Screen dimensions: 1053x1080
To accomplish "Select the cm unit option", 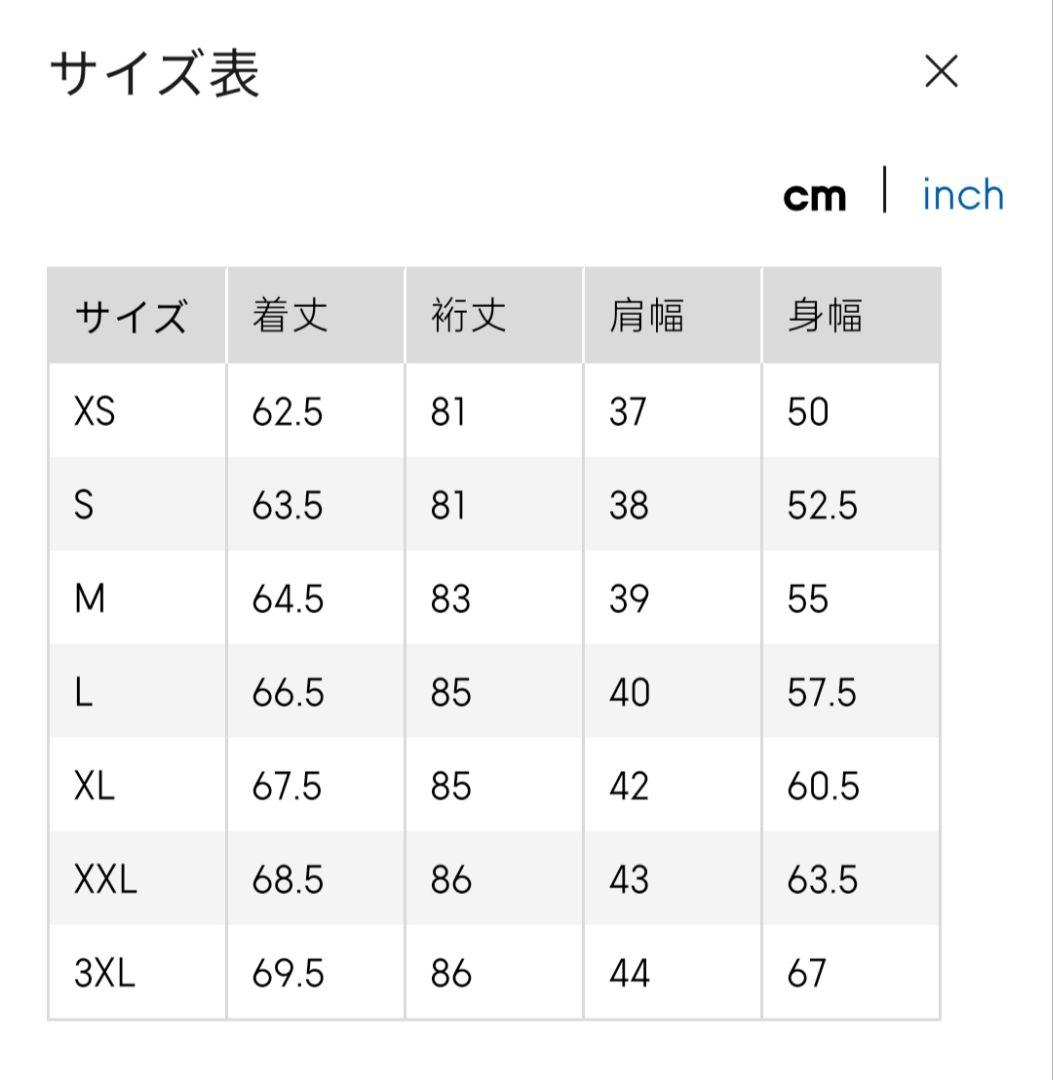I will tap(814, 196).
